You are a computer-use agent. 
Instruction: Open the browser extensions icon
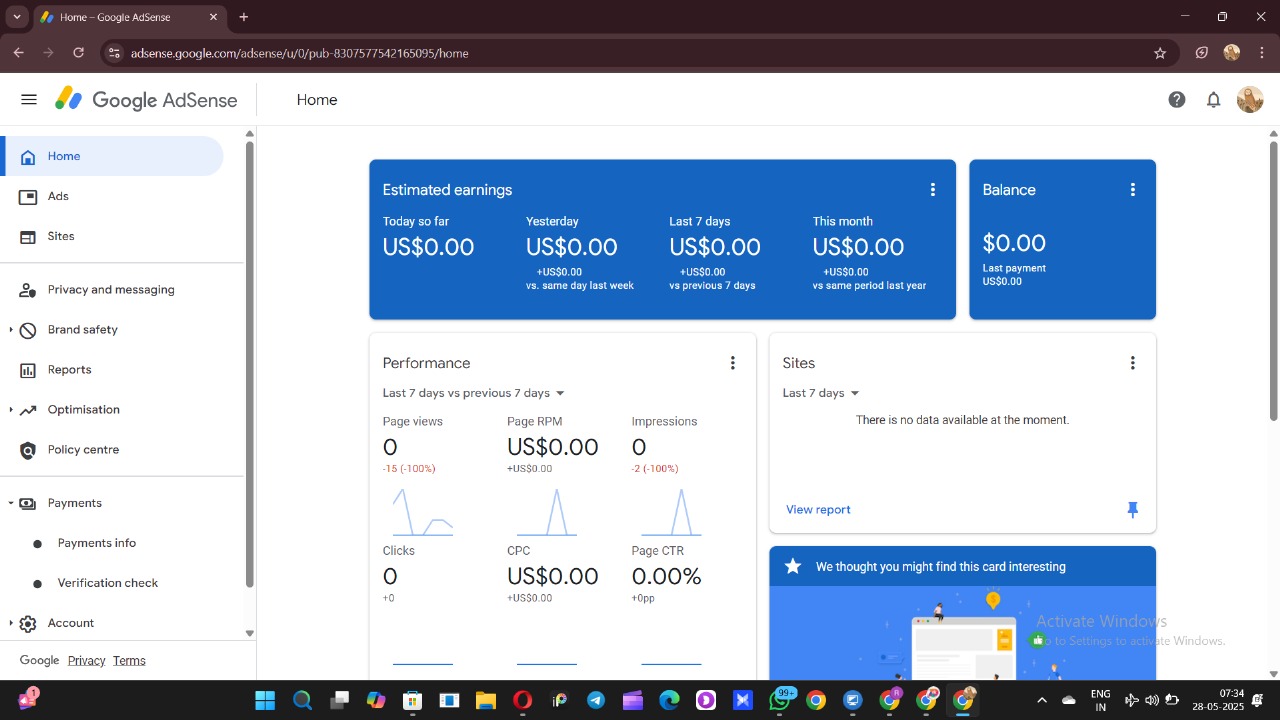[x=1202, y=53]
